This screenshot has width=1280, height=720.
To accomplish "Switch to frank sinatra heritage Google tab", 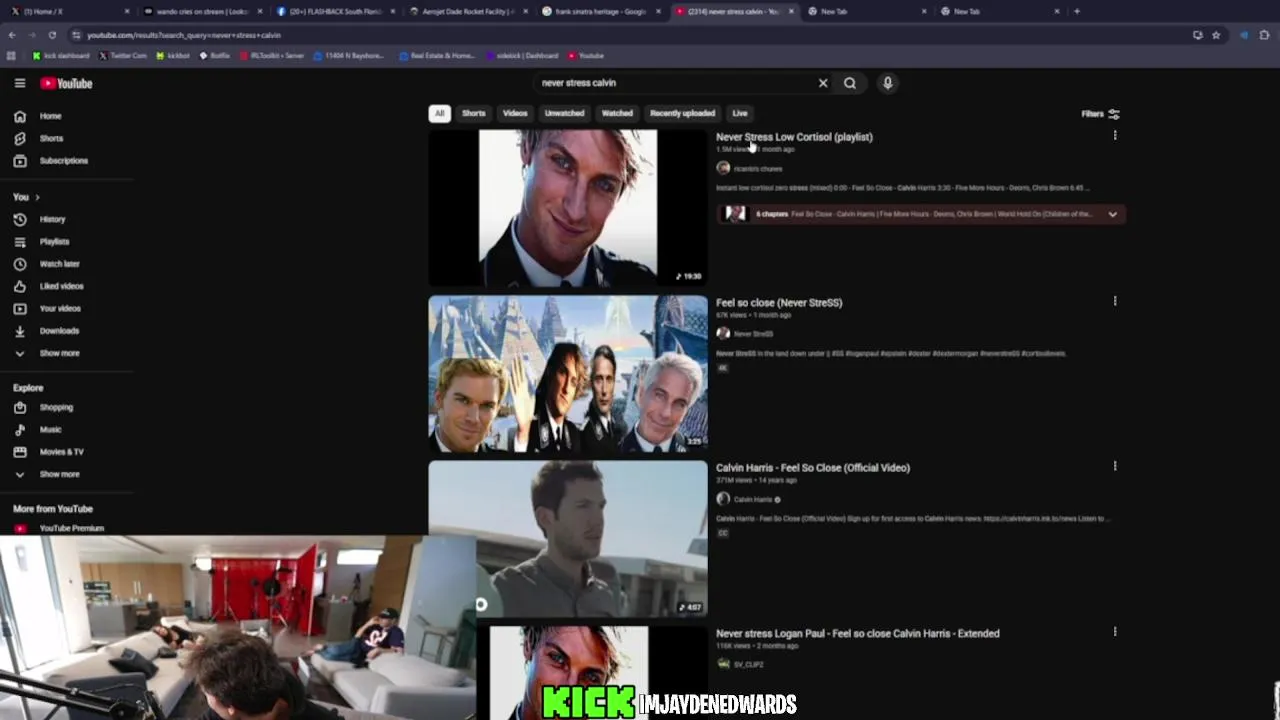I will pyautogui.click(x=600, y=11).
